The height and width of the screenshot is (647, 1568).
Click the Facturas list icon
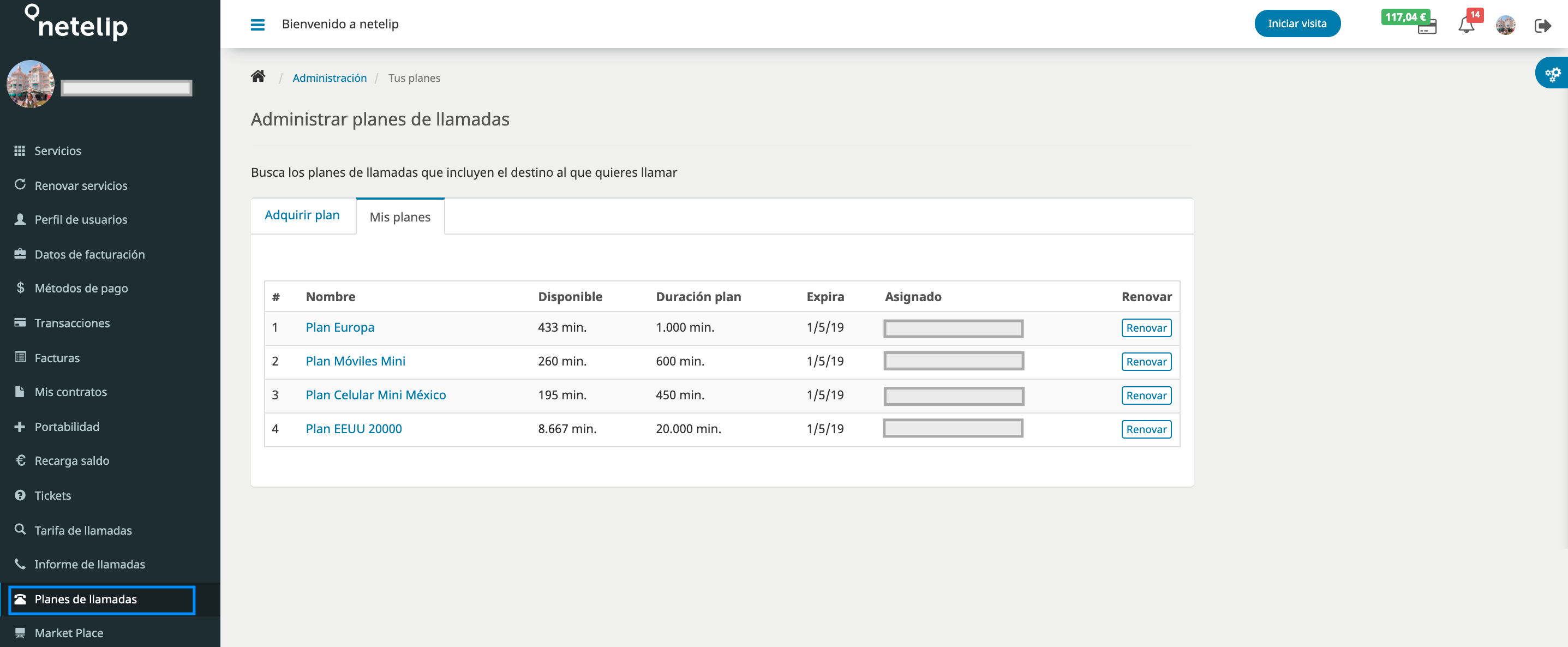pyautogui.click(x=20, y=357)
